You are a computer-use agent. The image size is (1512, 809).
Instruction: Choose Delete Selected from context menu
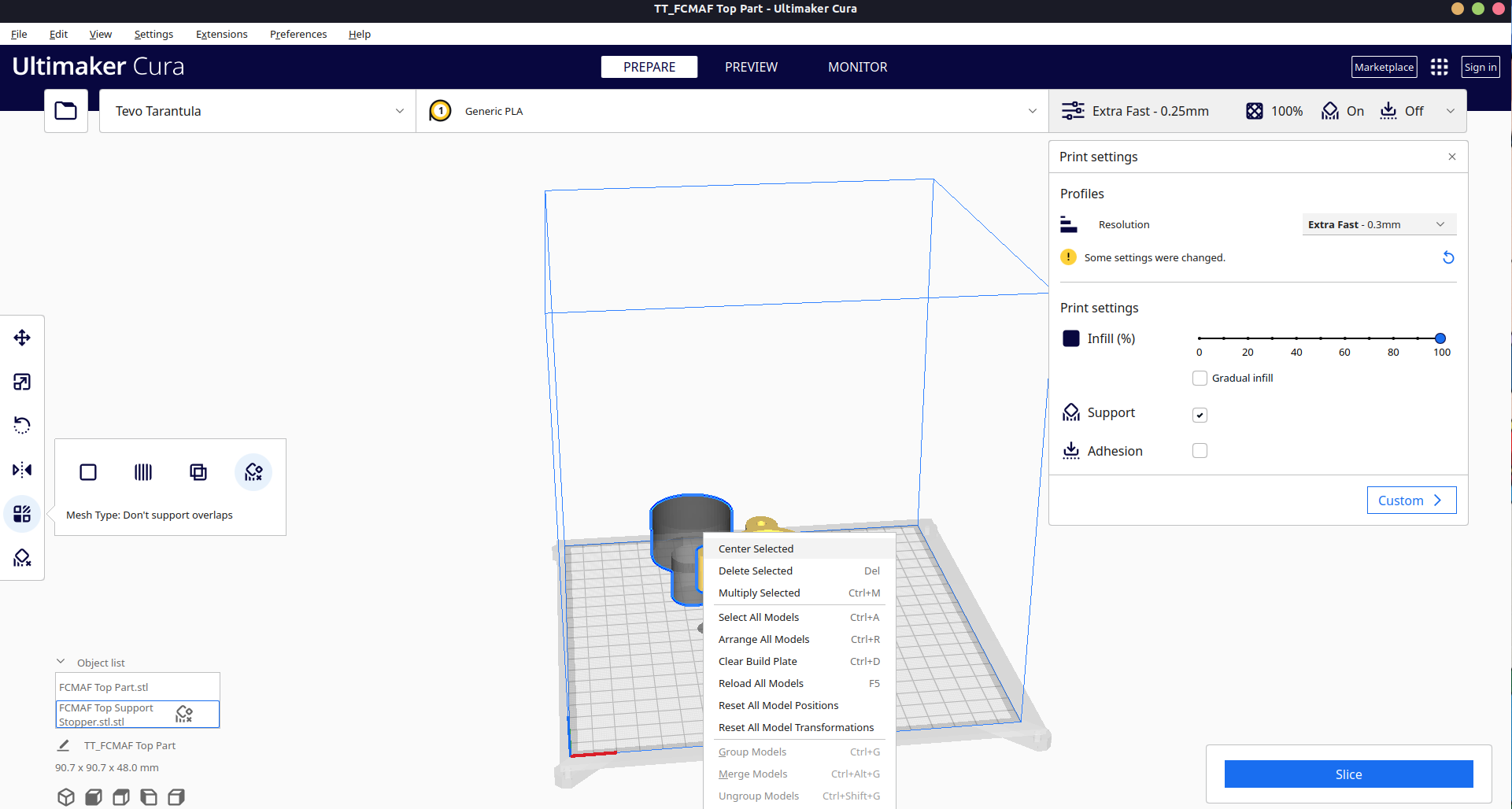pos(799,571)
